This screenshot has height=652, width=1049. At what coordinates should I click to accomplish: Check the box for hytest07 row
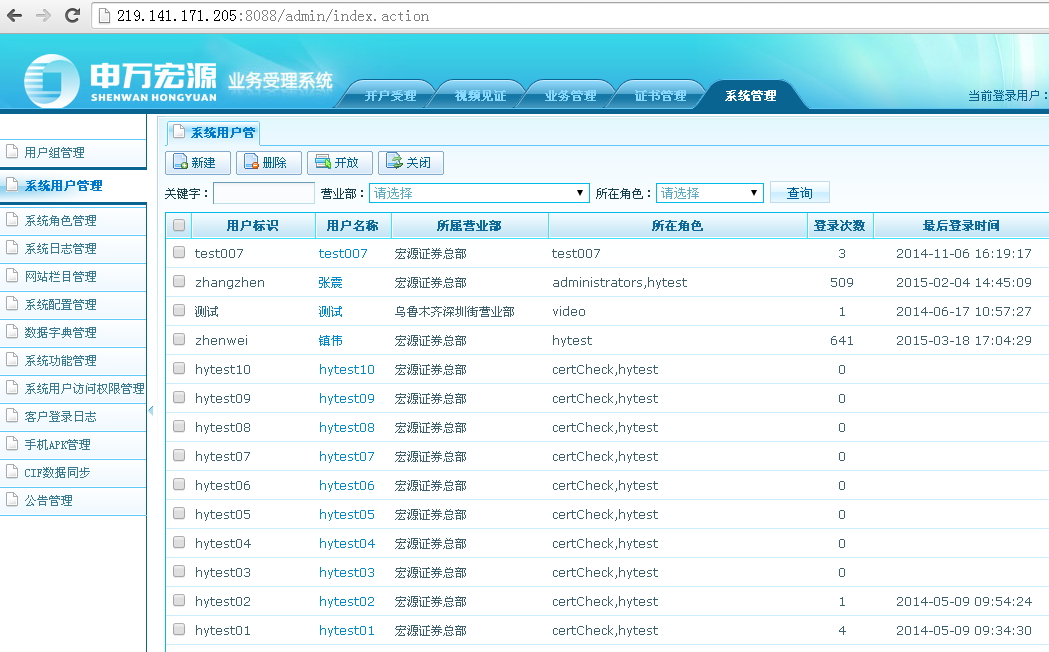point(179,455)
